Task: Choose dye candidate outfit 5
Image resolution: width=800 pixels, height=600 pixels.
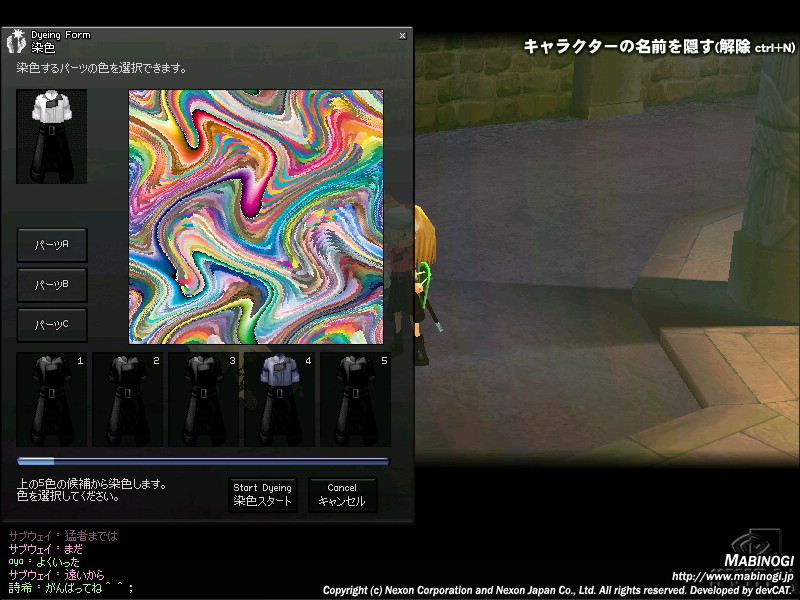Action: pos(355,399)
